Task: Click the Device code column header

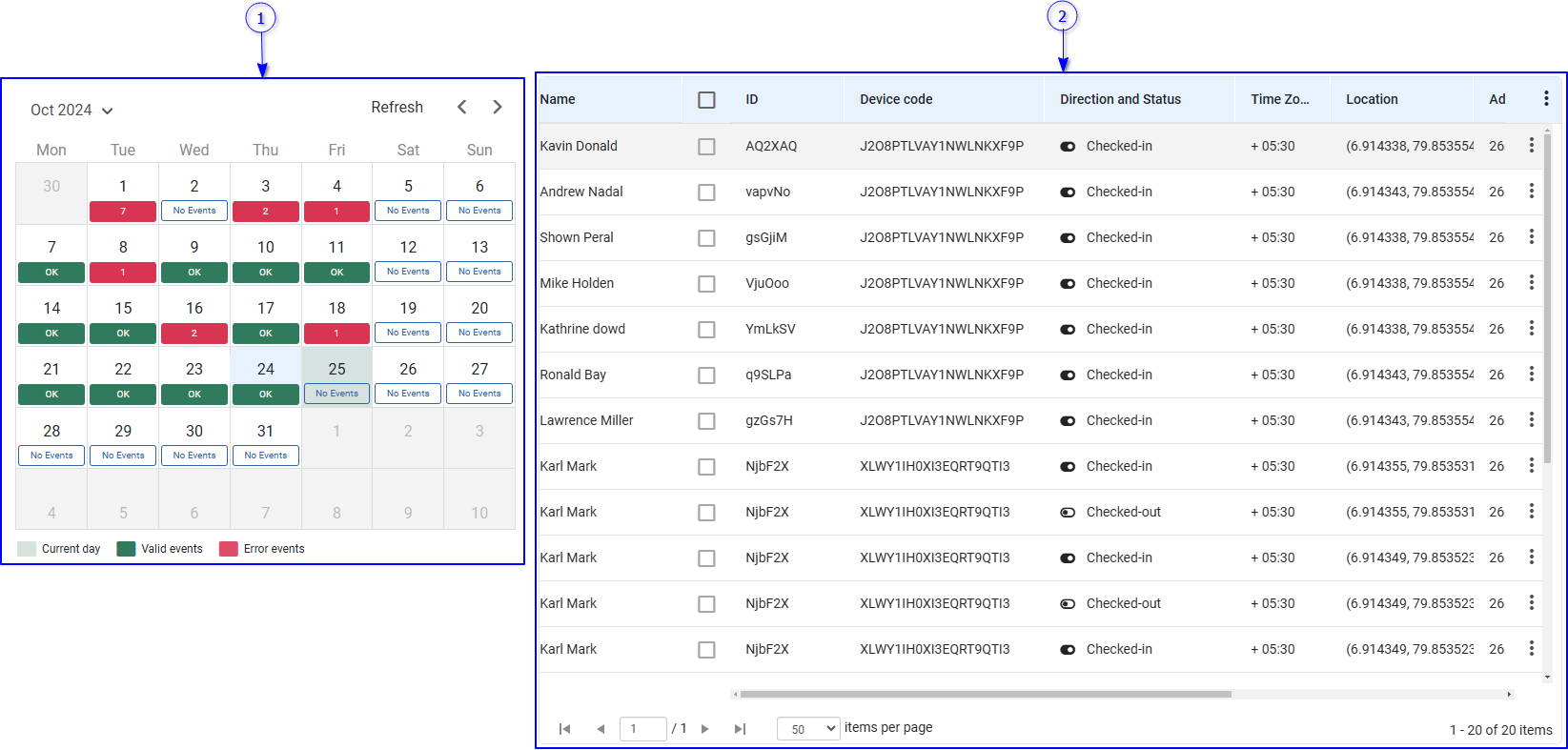Action: coord(896,99)
